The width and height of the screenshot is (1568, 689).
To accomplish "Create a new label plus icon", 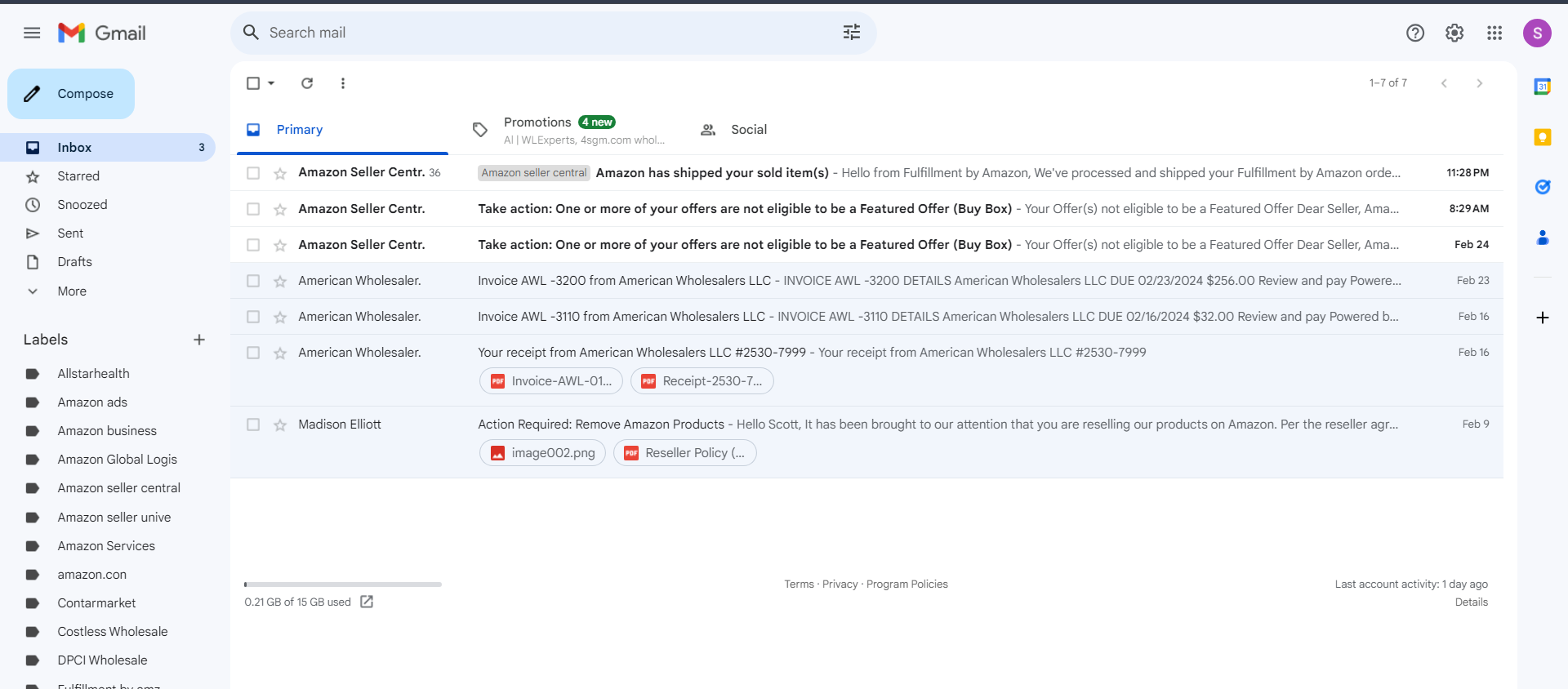I will (199, 340).
